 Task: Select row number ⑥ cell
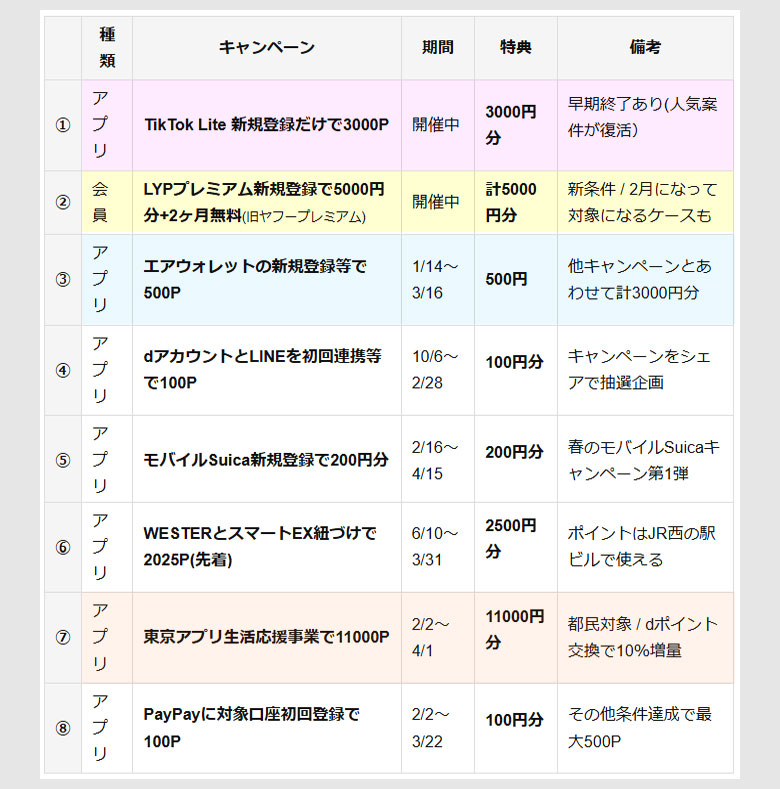point(63,547)
